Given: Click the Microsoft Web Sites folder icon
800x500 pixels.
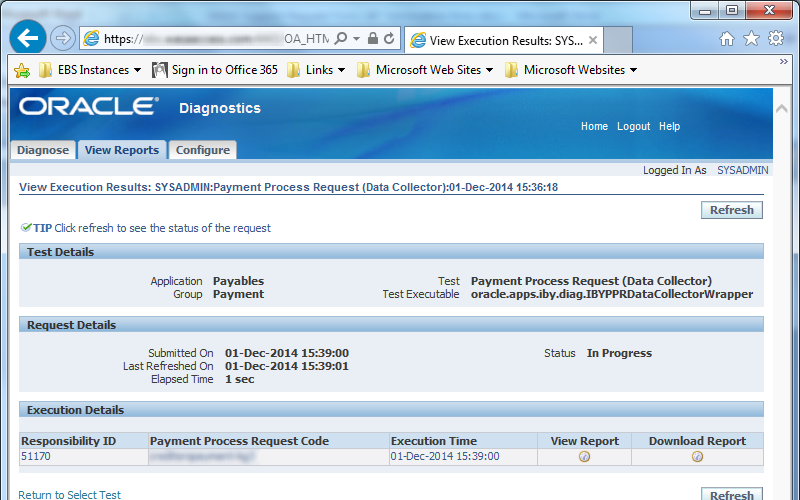Looking at the screenshot, I should point(363,70).
